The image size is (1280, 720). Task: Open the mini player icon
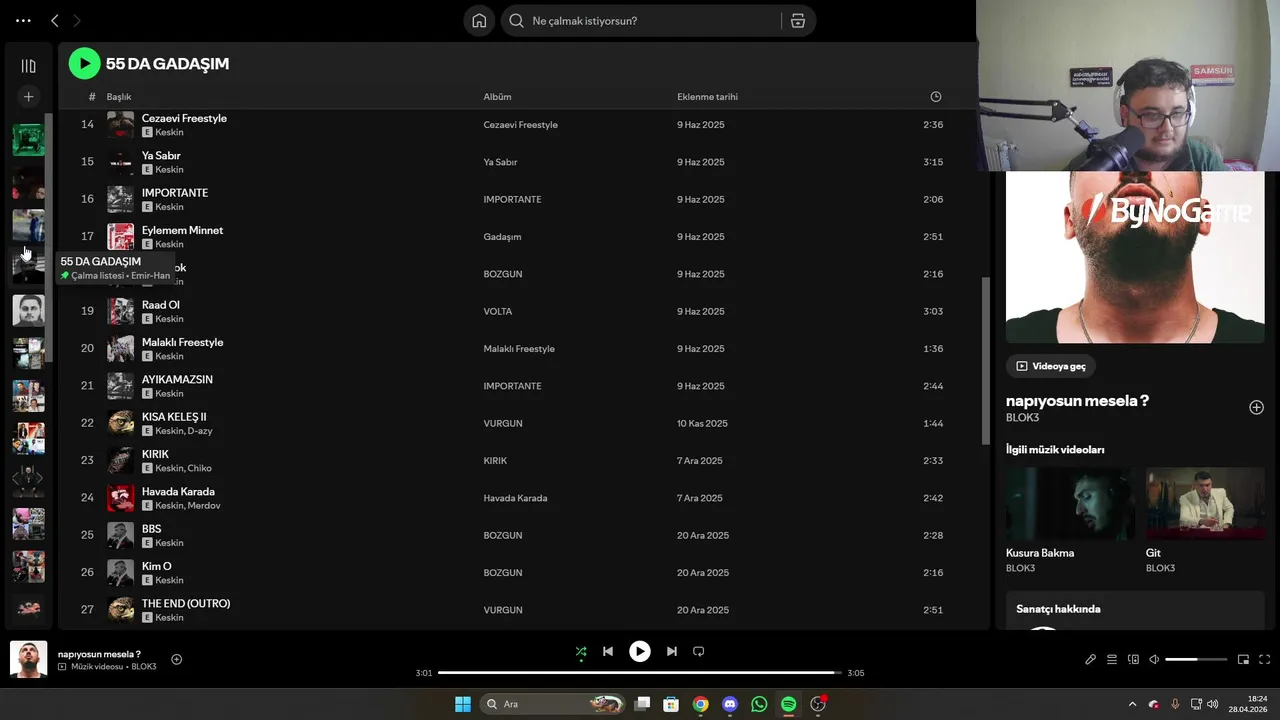coord(1244,659)
